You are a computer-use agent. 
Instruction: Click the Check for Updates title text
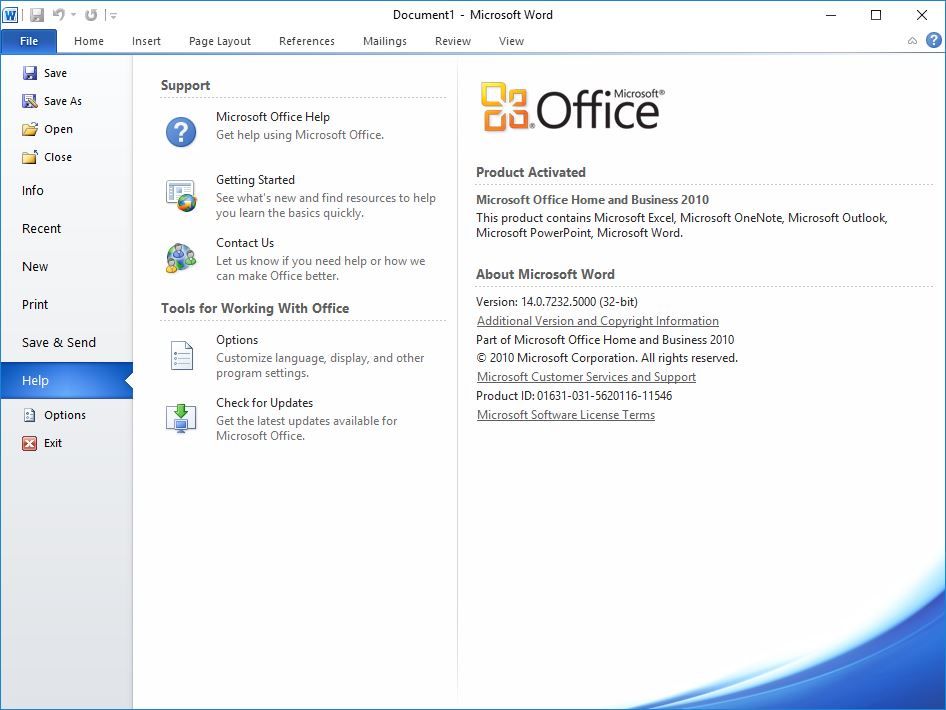(264, 402)
